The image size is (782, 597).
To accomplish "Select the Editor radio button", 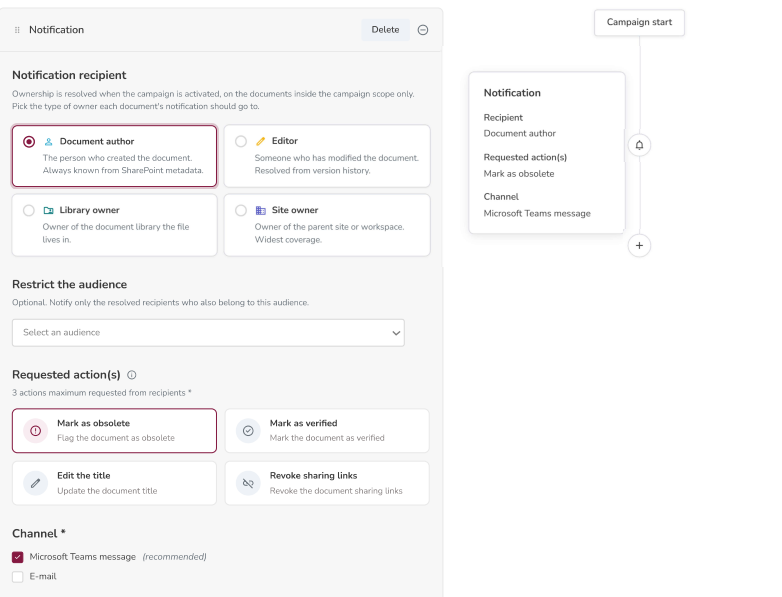I will click(241, 142).
